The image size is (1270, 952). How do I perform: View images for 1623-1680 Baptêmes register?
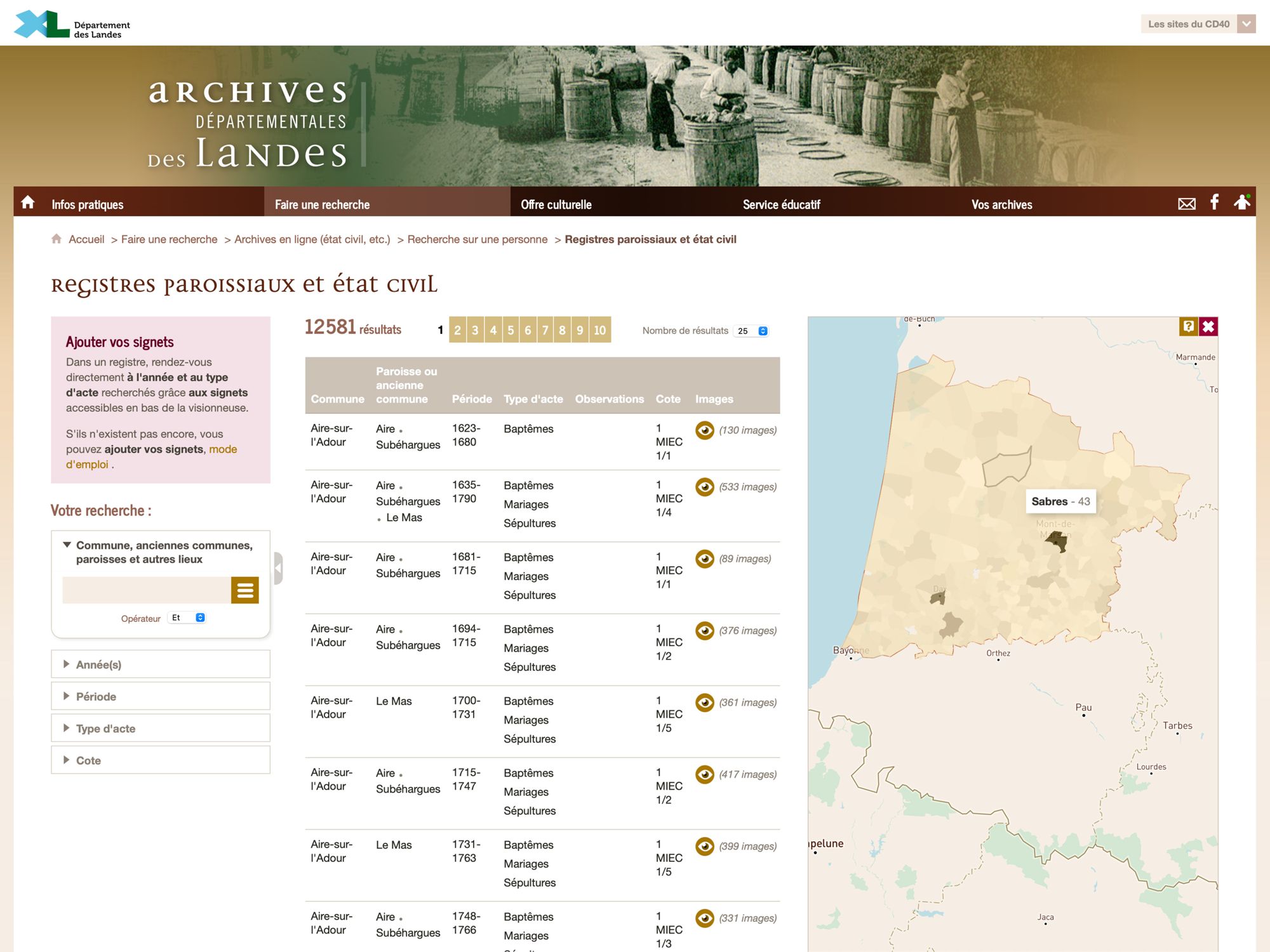[704, 430]
